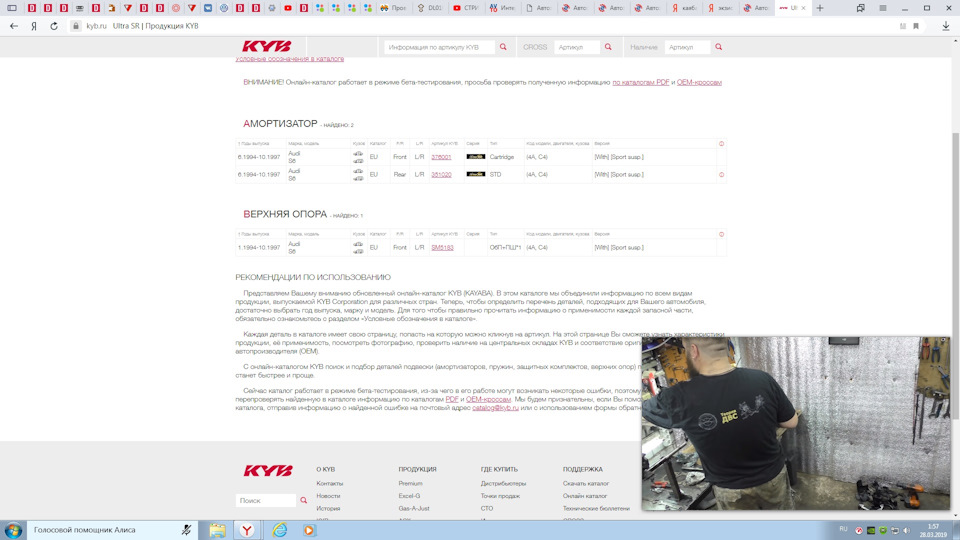Image resolution: width=960 pixels, height=540 pixels.
Task: Focus the CROSS Артикул input field
Action: pyautogui.click(x=577, y=47)
